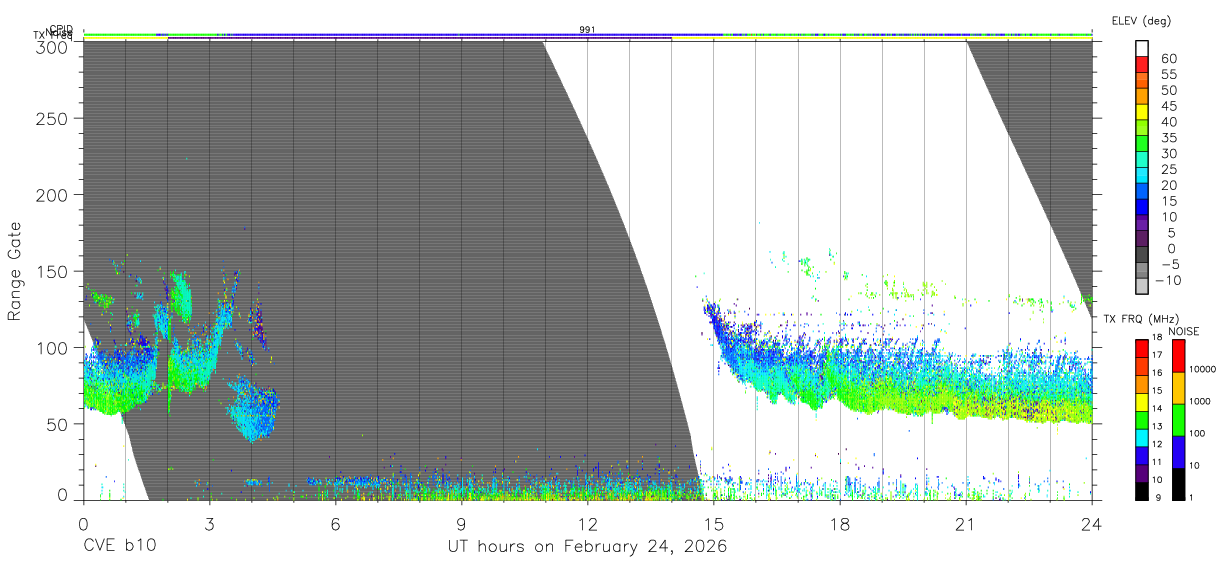Select the '45' label on ELEV colorbar
This screenshot has width=1228, height=567.
(x=1168, y=106)
